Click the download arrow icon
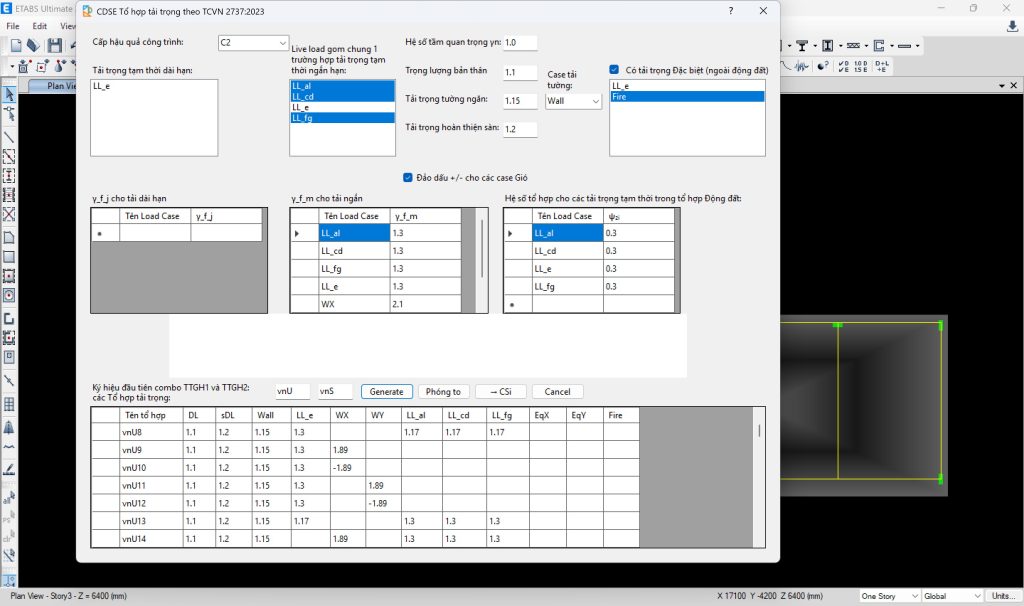The image size is (1024, 606). [x=1012, y=27]
